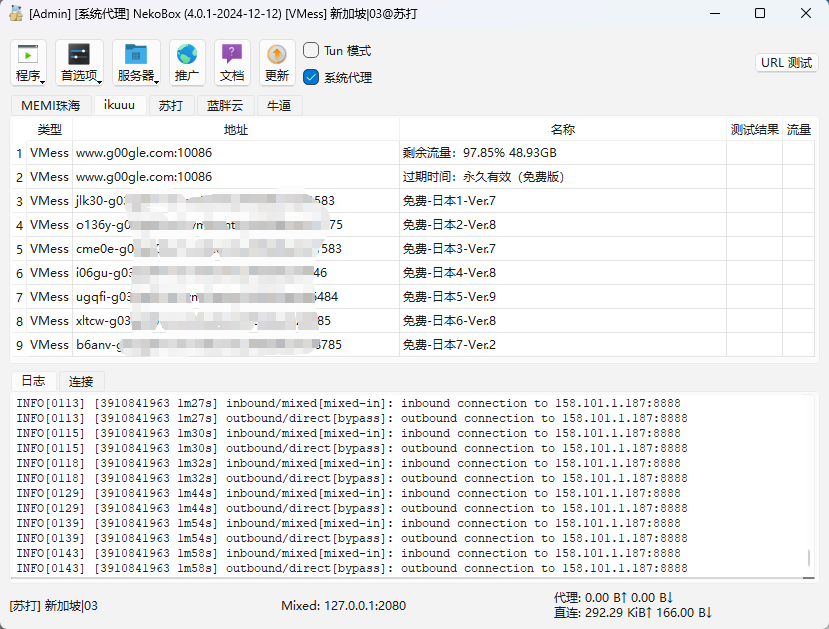829x629 pixels.
Task: Expand the 首选项 dropdown arrow
Action: [x=101, y=79]
